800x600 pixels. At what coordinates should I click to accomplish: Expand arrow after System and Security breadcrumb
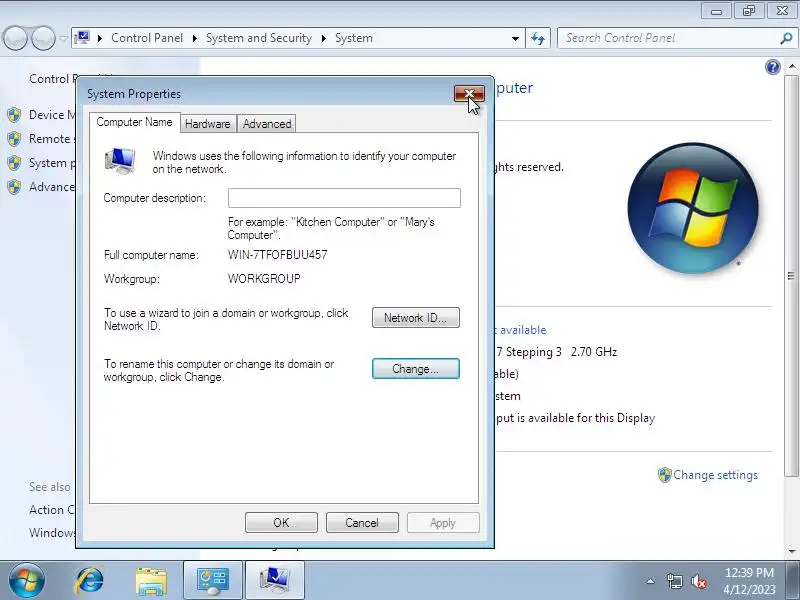(x=323, y=38)
